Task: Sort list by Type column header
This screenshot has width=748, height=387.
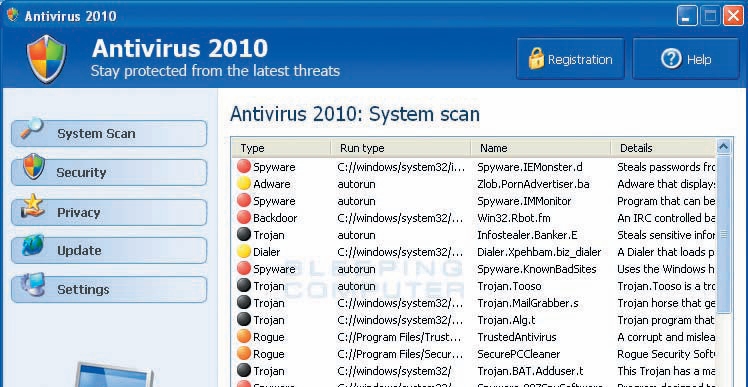Action: coord(281,148)
